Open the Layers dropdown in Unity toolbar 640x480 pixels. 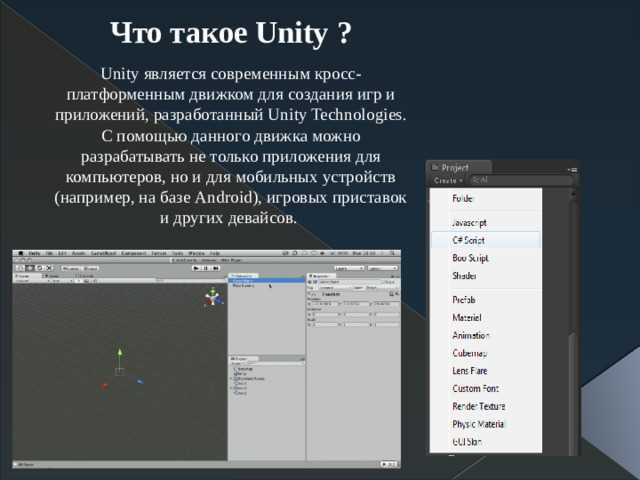coord(349,268)
